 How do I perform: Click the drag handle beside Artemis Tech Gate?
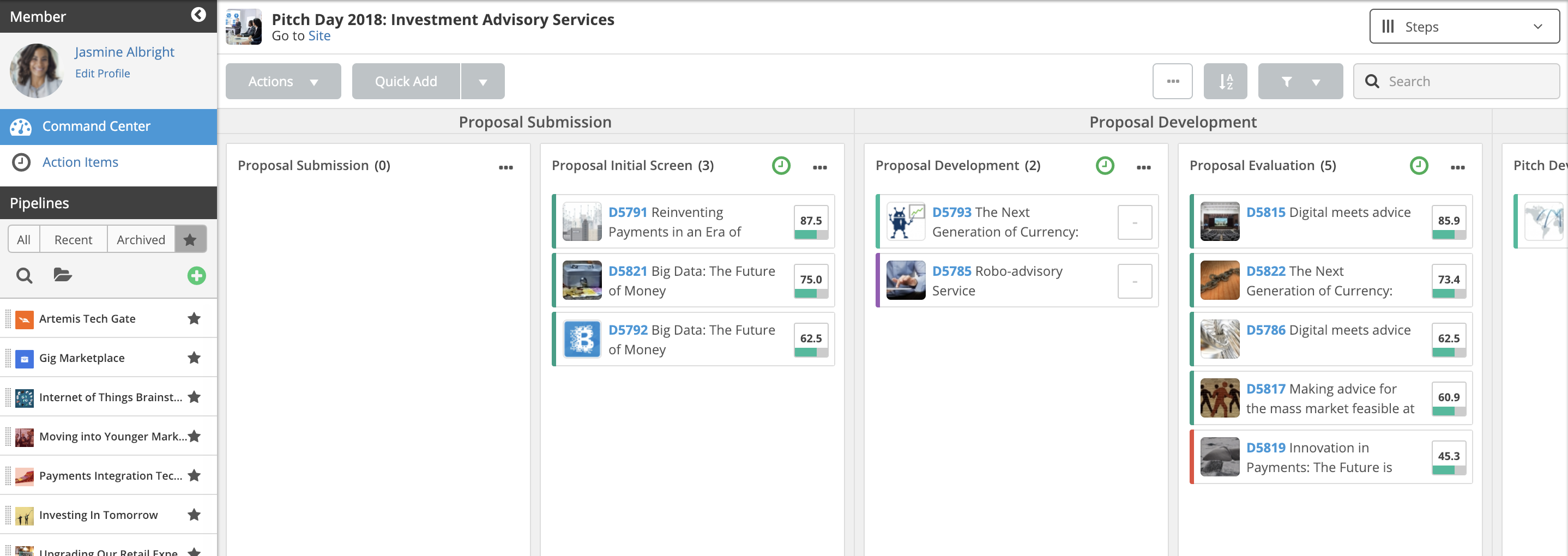pyautogui.click(x=8, y=319)
